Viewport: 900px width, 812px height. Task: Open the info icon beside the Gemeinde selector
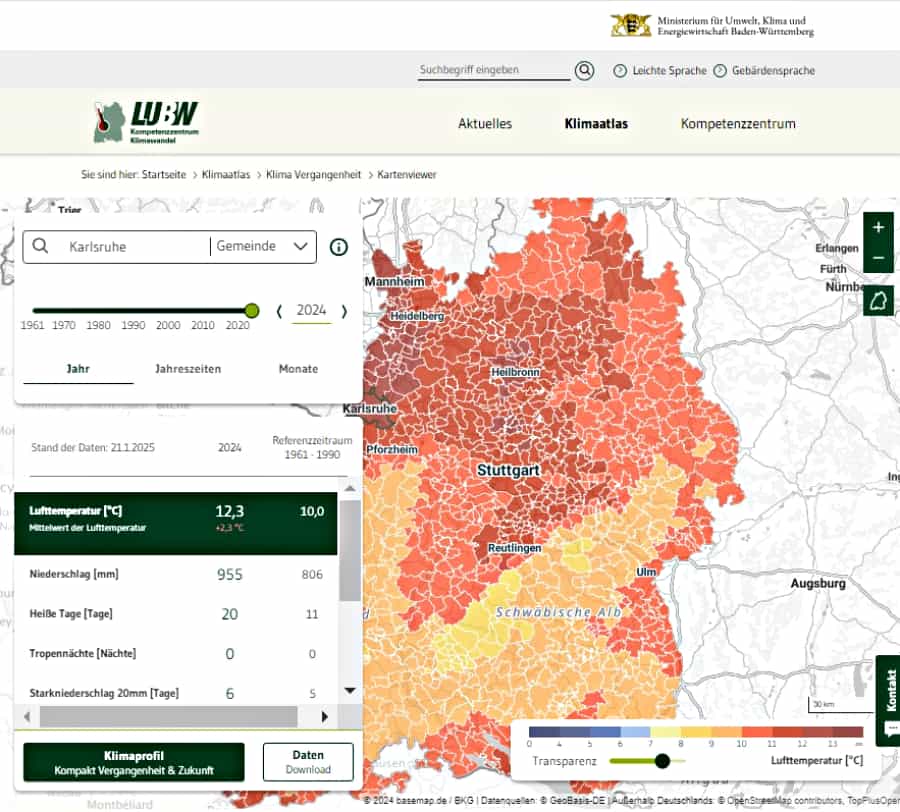[x=338, y=246]
